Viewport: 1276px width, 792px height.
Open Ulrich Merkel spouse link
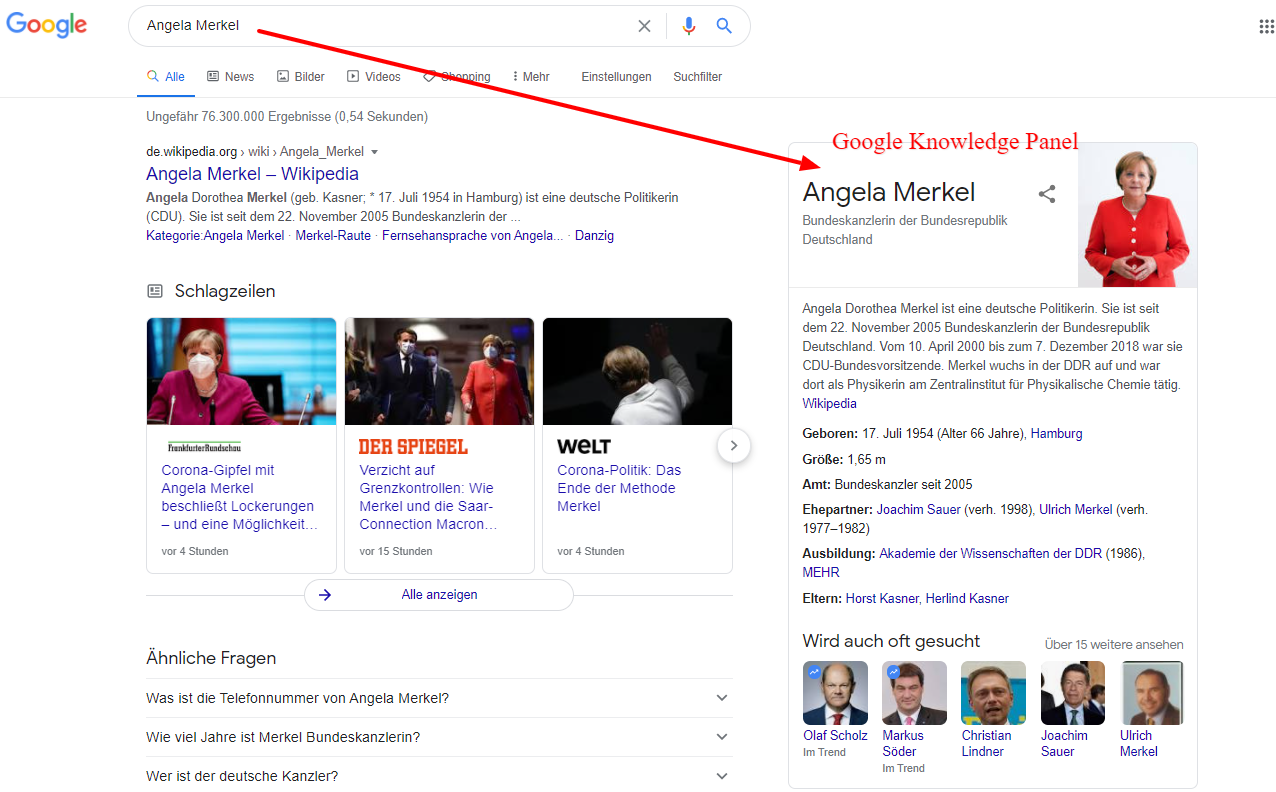[1075, 510]
